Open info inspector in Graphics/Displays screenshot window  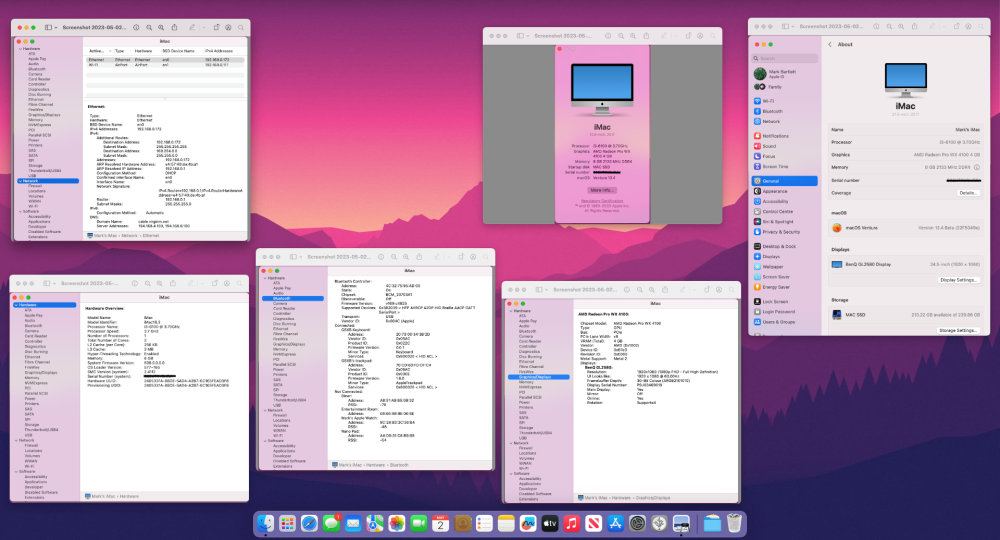(627, 289)
